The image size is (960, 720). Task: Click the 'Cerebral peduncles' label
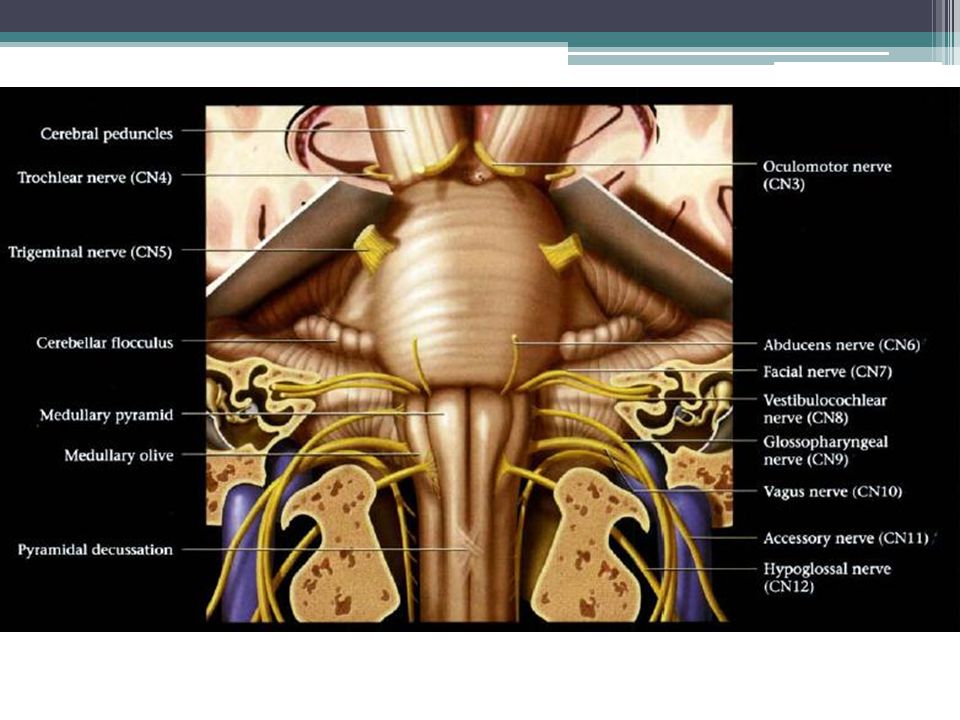pos(107,133)
